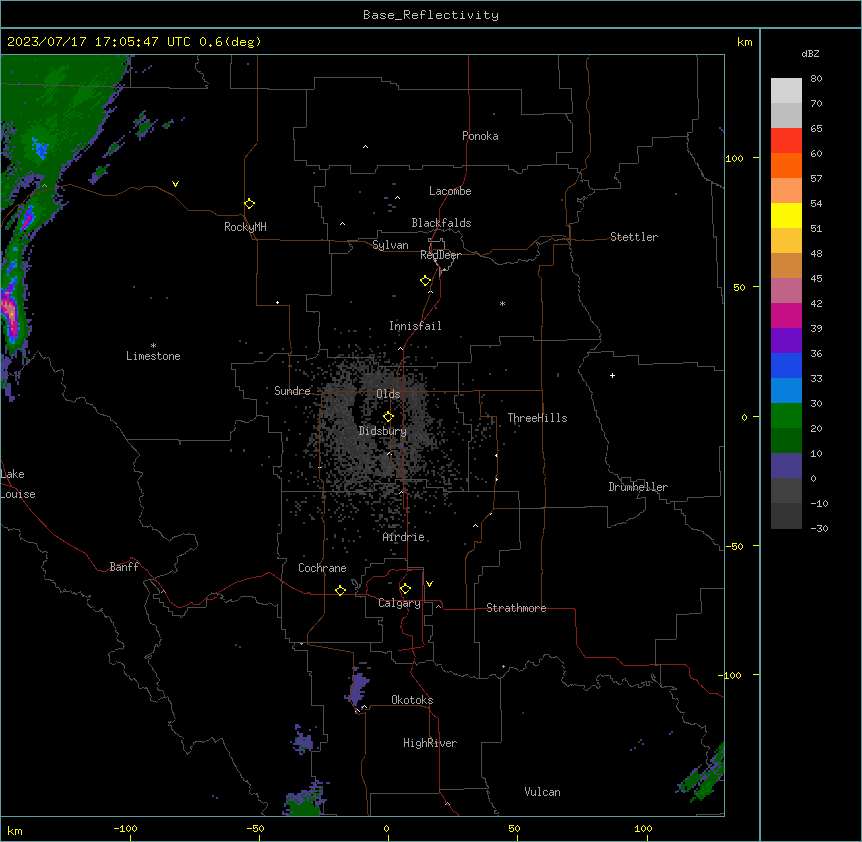Select the yellow diamond marker south of RedDeer
The image size is (862, 842).
[x=426, y=281]
